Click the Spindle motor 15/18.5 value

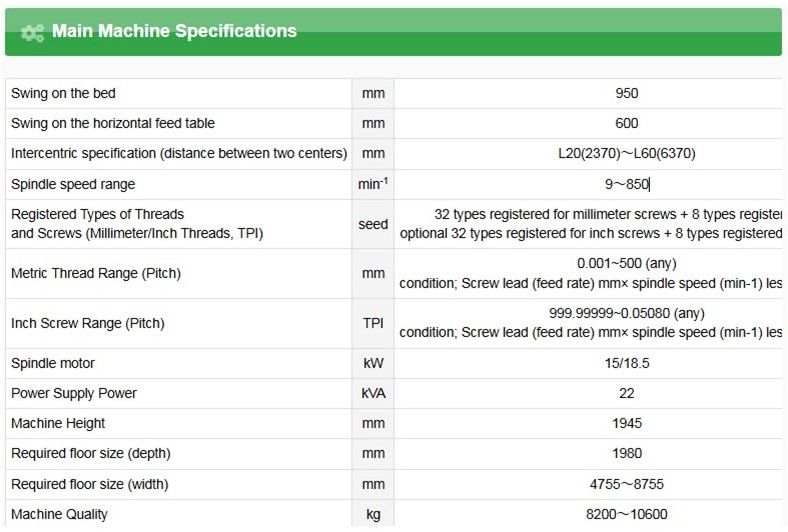[x=627, y=363]
